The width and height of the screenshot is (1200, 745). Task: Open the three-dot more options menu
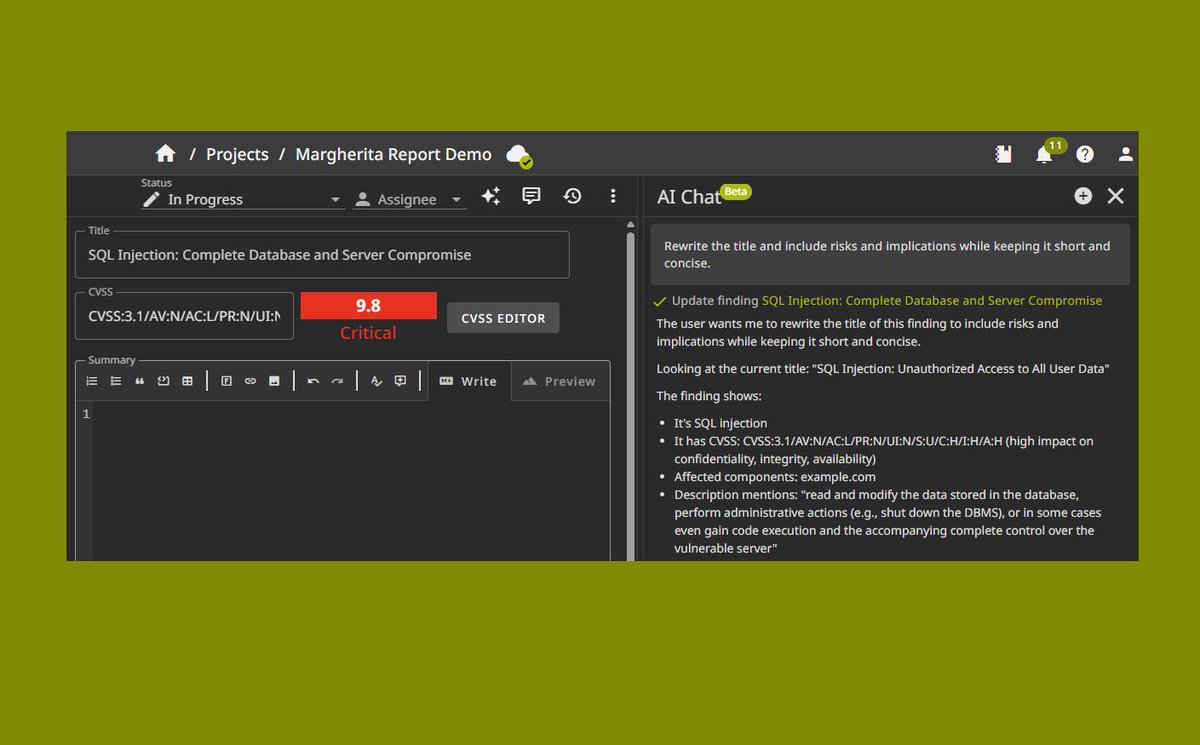(x=613, y=196)
